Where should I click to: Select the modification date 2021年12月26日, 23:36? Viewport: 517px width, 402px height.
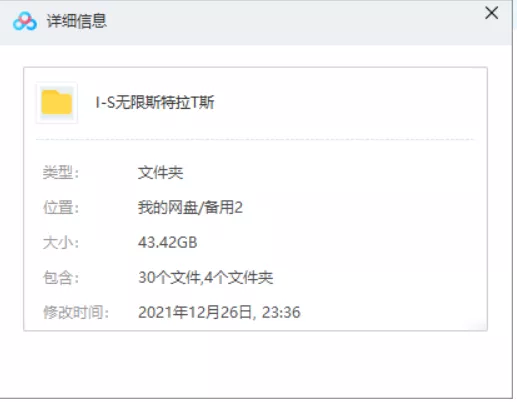219,313
